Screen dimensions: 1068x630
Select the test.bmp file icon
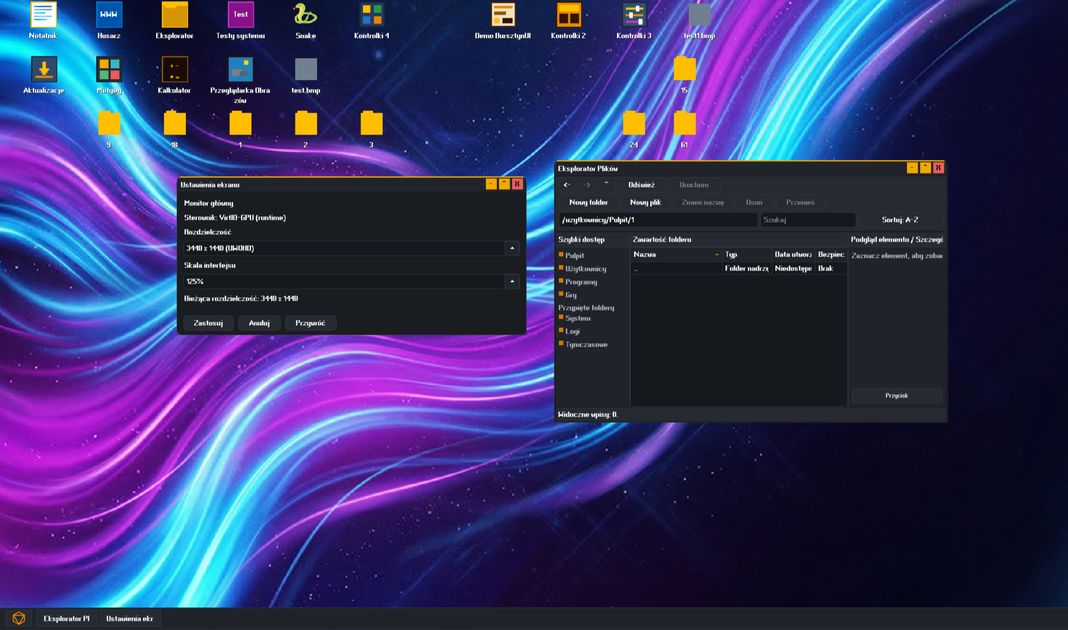(x=305, y=69)
